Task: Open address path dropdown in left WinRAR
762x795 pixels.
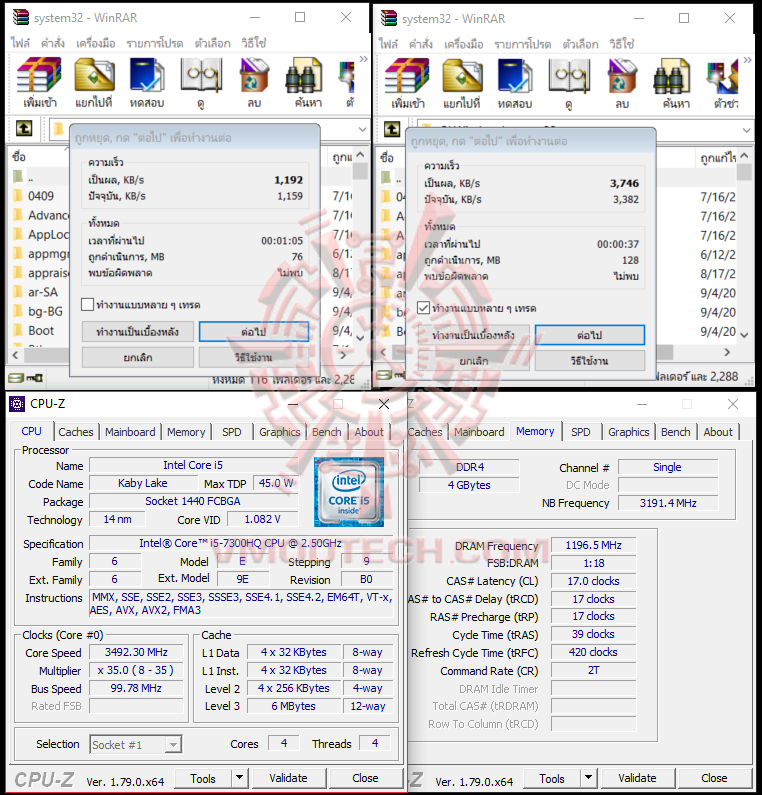Action: [x=362, y=129]
